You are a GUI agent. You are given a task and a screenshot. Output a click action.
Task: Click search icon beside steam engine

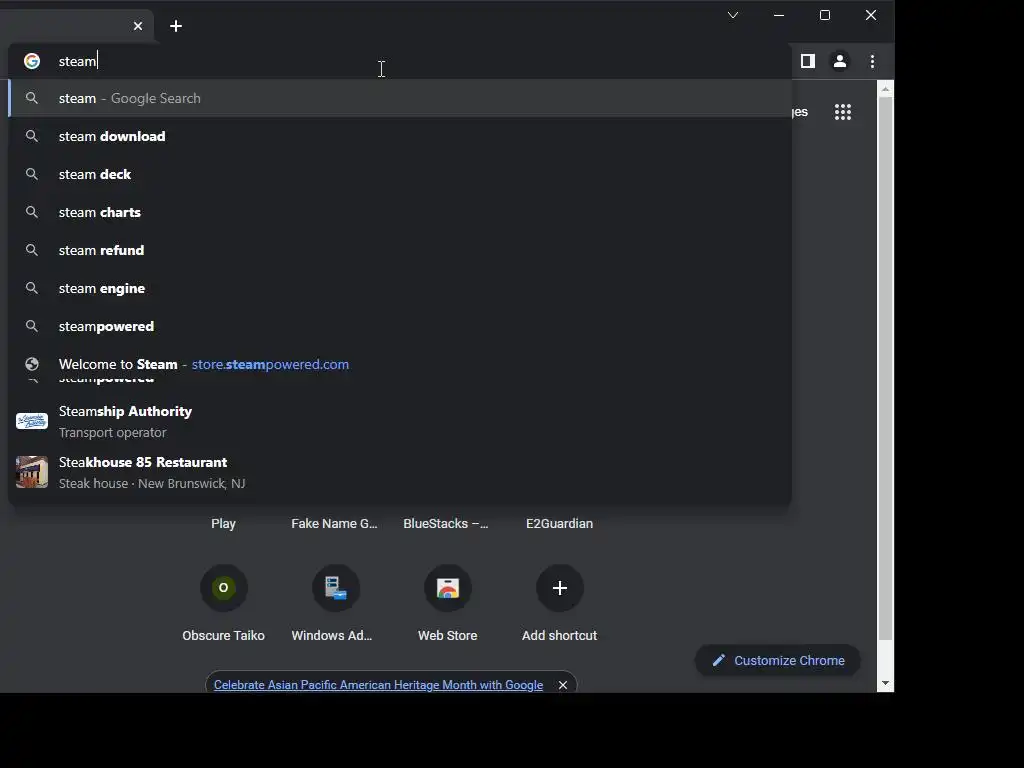[31, 287]
